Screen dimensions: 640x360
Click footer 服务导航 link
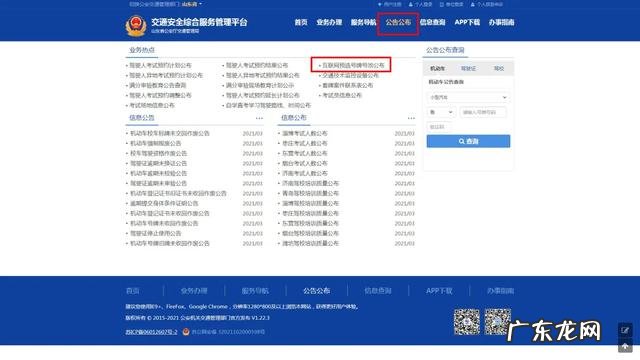point(255,291)
